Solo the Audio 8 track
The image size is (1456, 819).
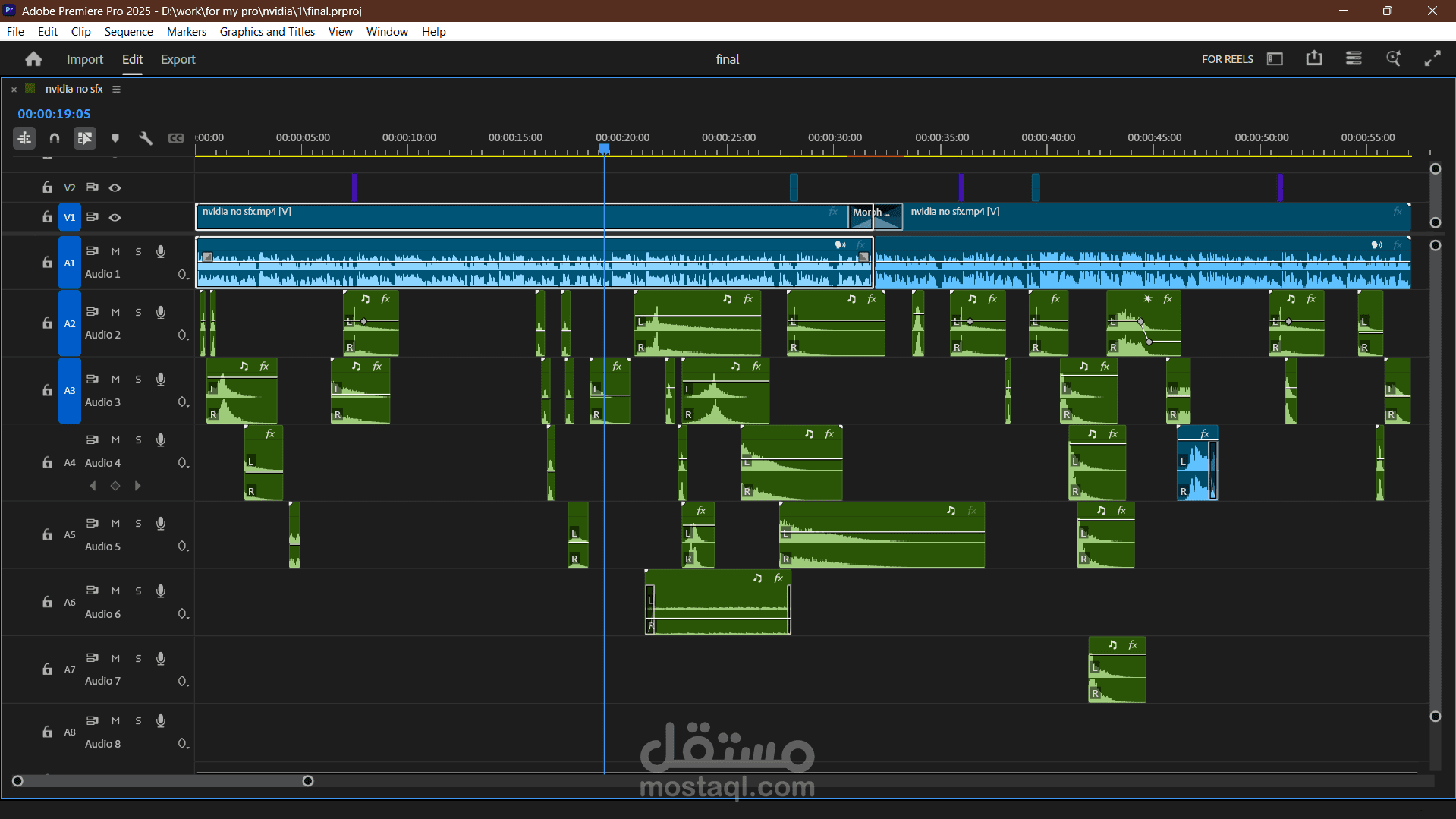point(138,720)
